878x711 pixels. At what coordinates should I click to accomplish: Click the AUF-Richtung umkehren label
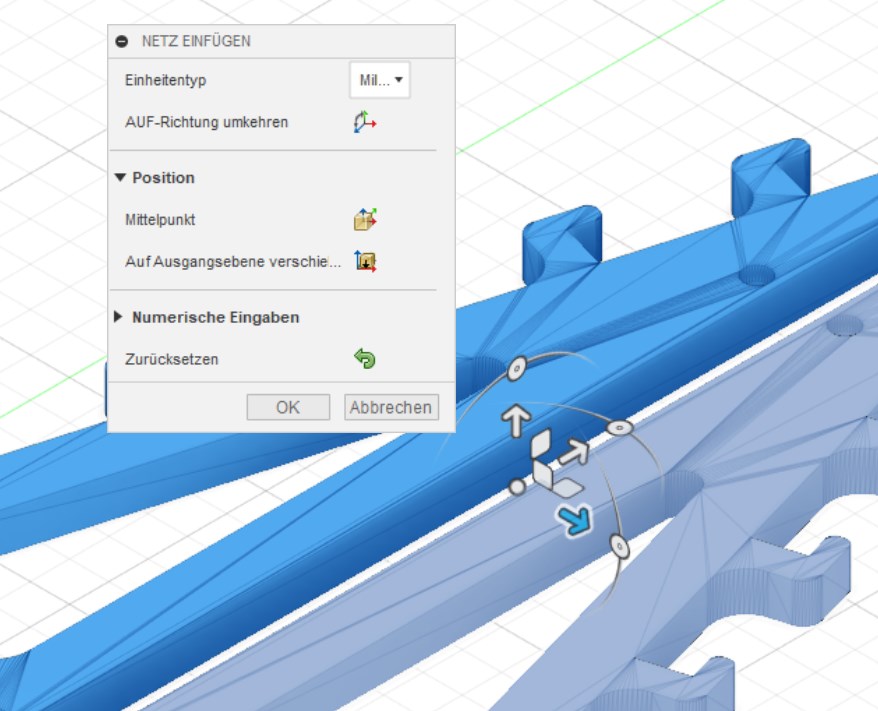[x=207, y=122]
